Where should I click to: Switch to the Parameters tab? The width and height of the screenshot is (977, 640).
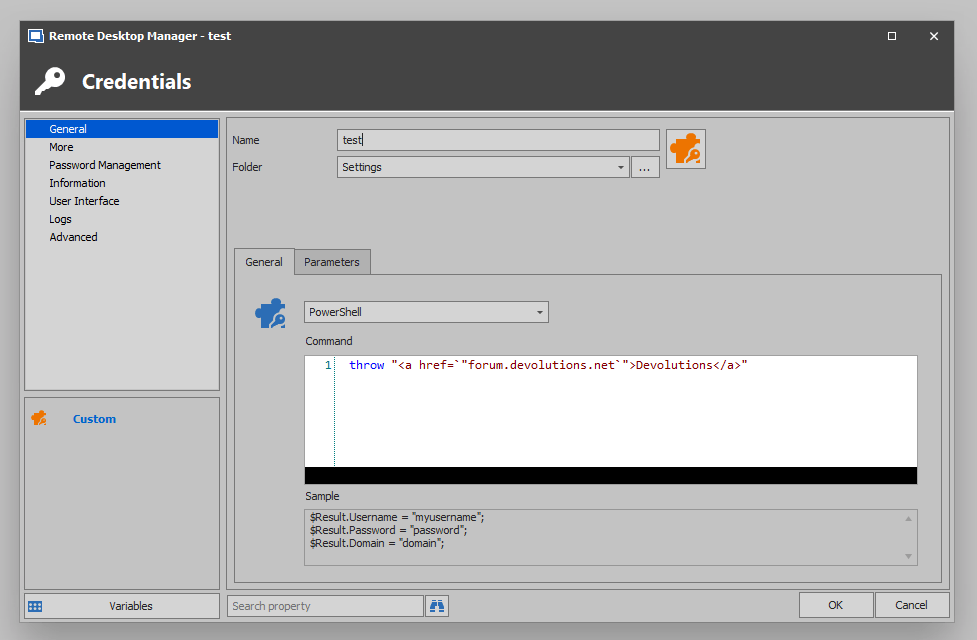pos(332,261)
